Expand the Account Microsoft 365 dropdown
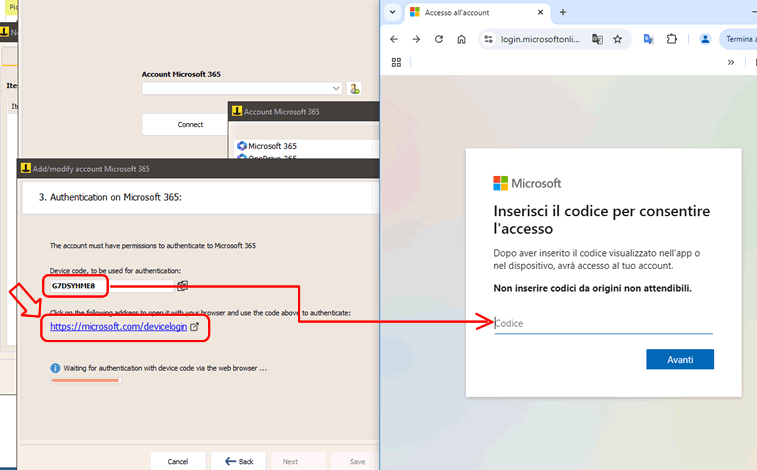757x470 pixels. (336, 89)
